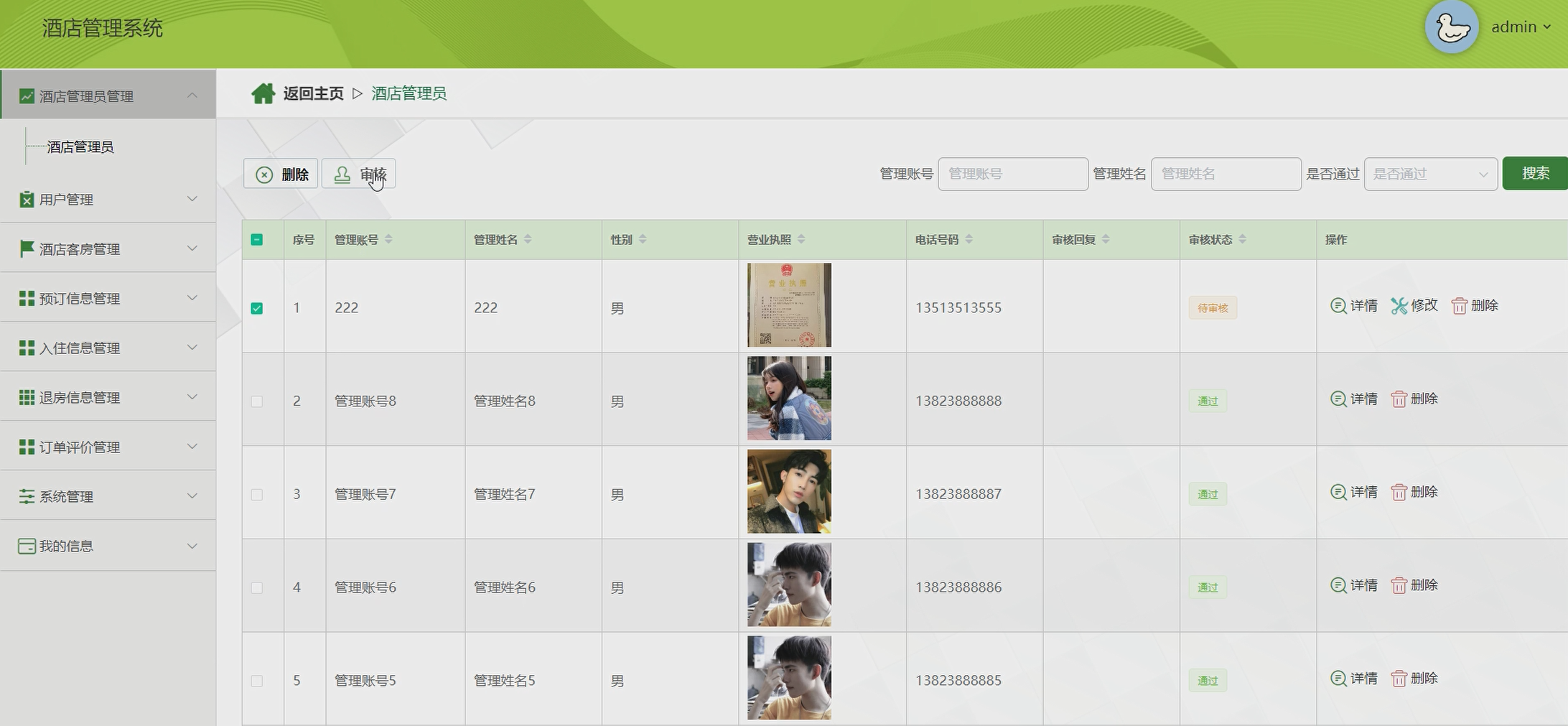This screenshot has height=726, width=1568.
Task: Delete the row 管理账号7
Action: (1414, 493)
